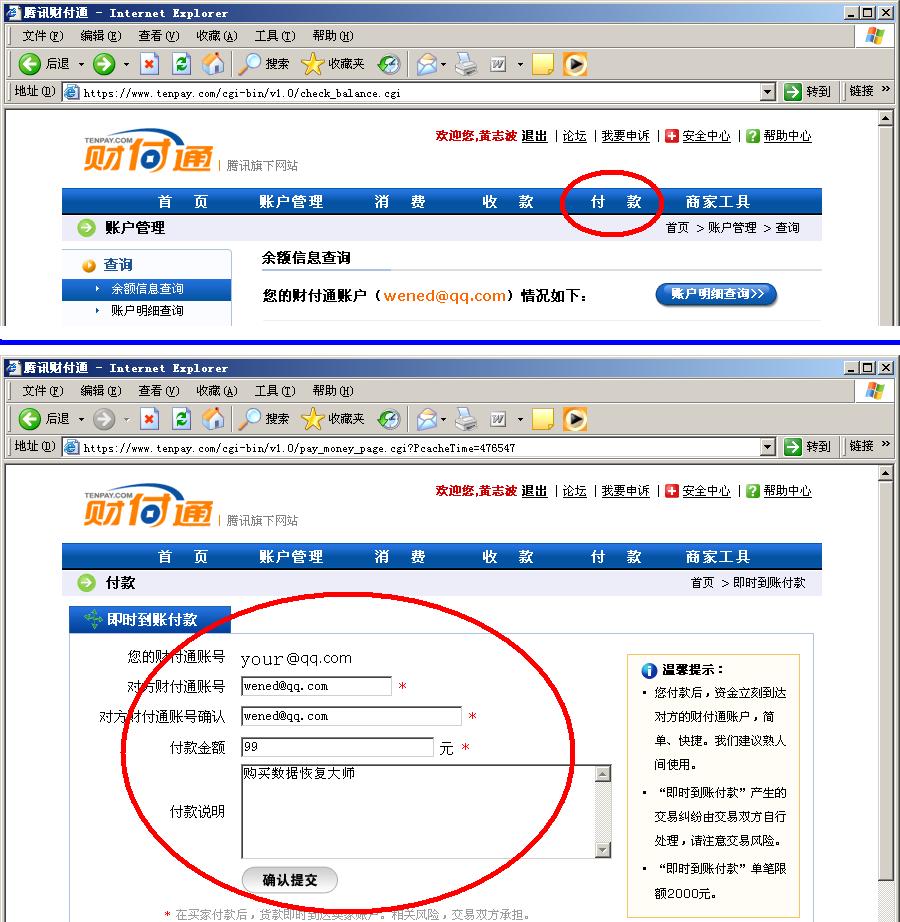Select 付款 tab on the balance-query page
The image size is (900, 922).
coord(615,202)
